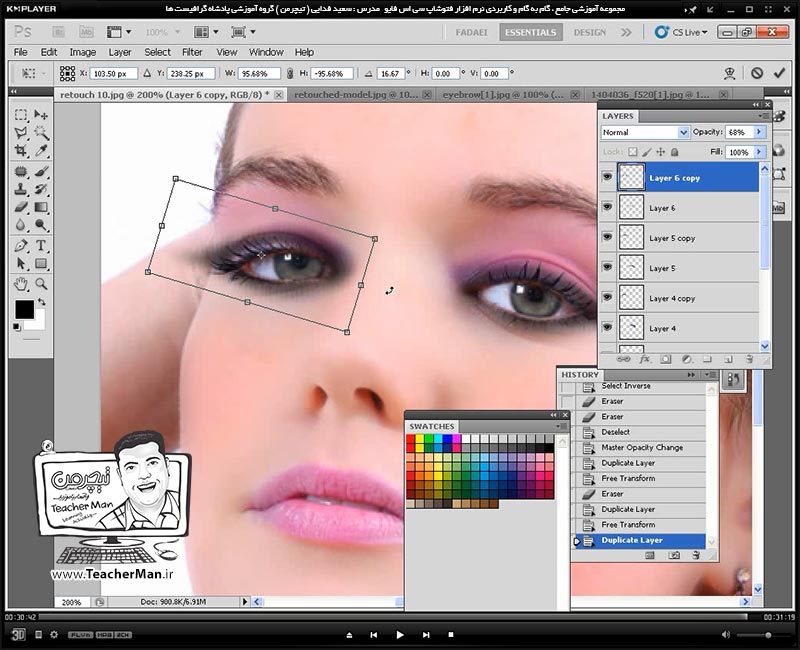The height and width of the screenshot is (650, 800).
Task: Switch to FADAEI workspace
Action: coord(471,32)
